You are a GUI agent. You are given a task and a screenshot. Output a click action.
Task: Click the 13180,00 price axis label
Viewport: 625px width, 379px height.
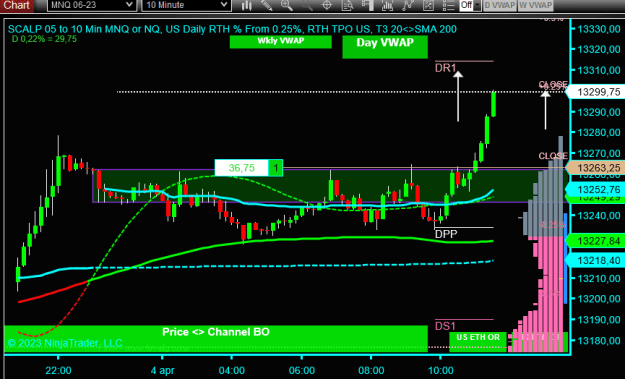599,341
